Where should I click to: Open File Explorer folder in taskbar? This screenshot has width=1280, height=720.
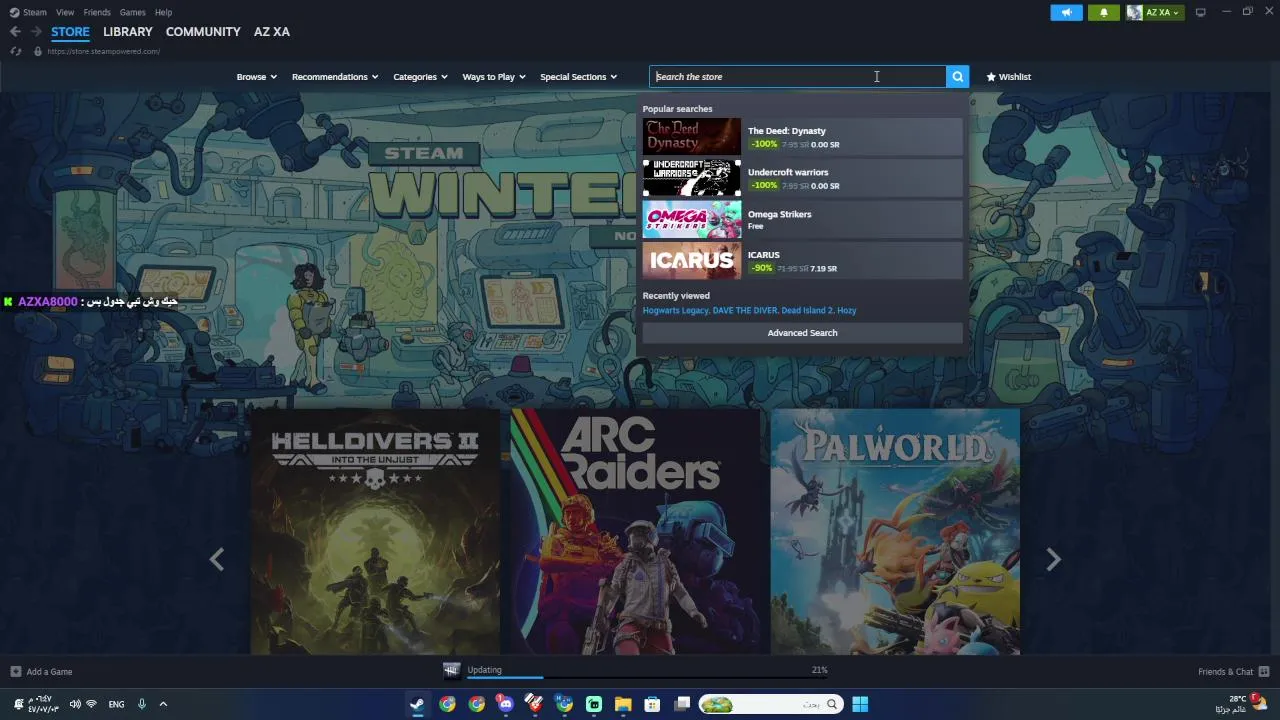[x=623, y=704]
